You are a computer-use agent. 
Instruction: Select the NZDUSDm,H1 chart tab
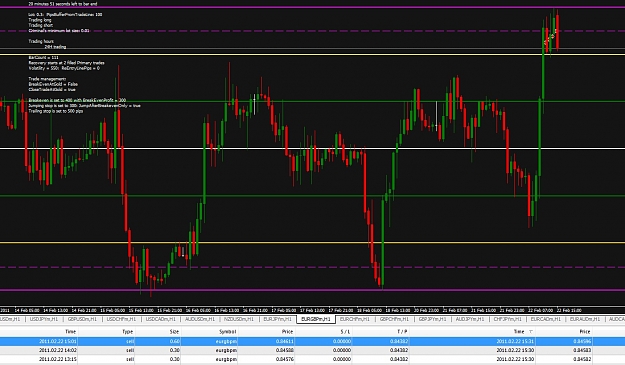coord(239,319)
